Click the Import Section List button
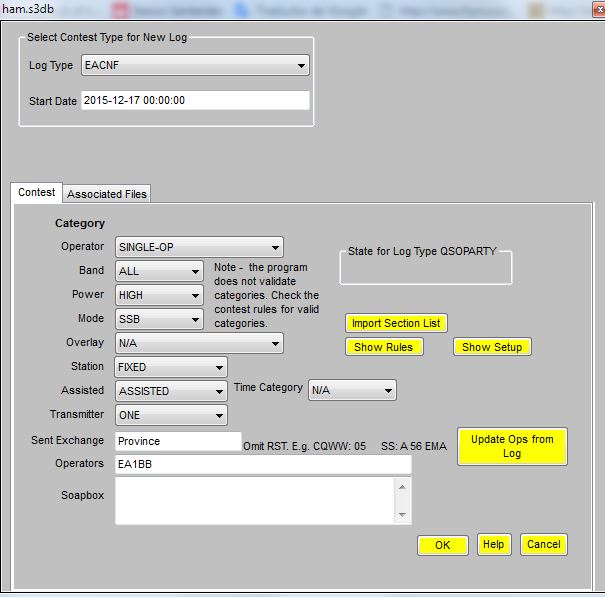 (x=395, y=323)
